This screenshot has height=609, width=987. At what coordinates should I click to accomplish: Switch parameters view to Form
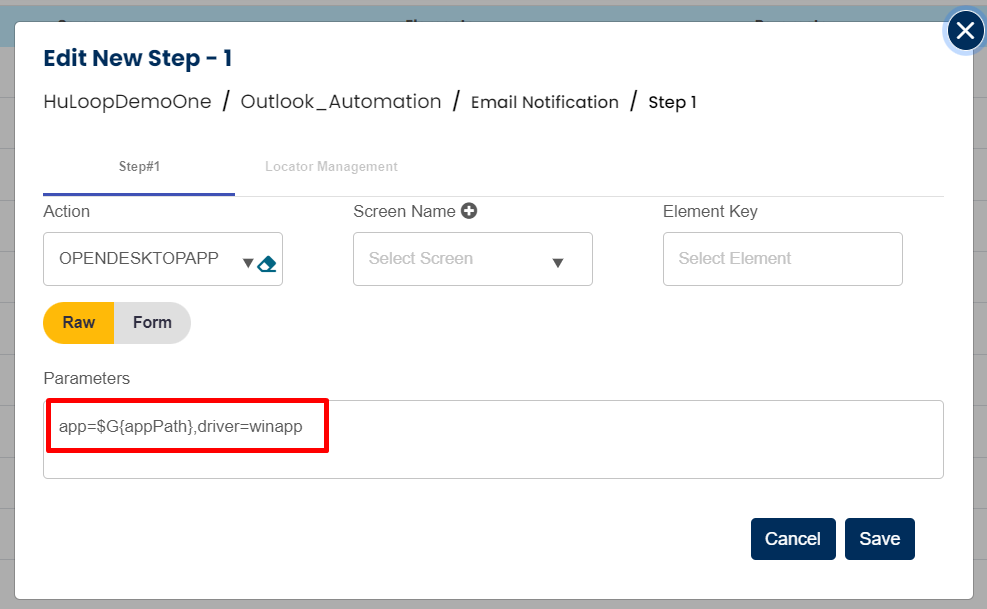(x=152, y=323)
